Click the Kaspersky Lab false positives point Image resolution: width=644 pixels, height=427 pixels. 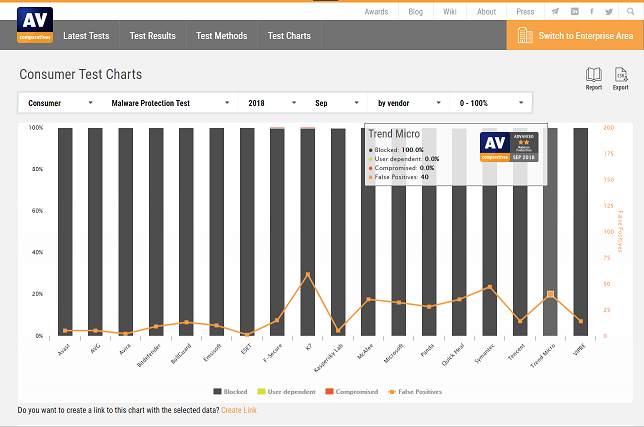point(338,330)
